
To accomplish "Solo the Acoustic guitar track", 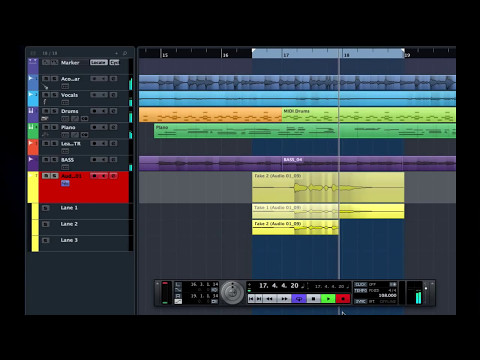I will point(54,79).
